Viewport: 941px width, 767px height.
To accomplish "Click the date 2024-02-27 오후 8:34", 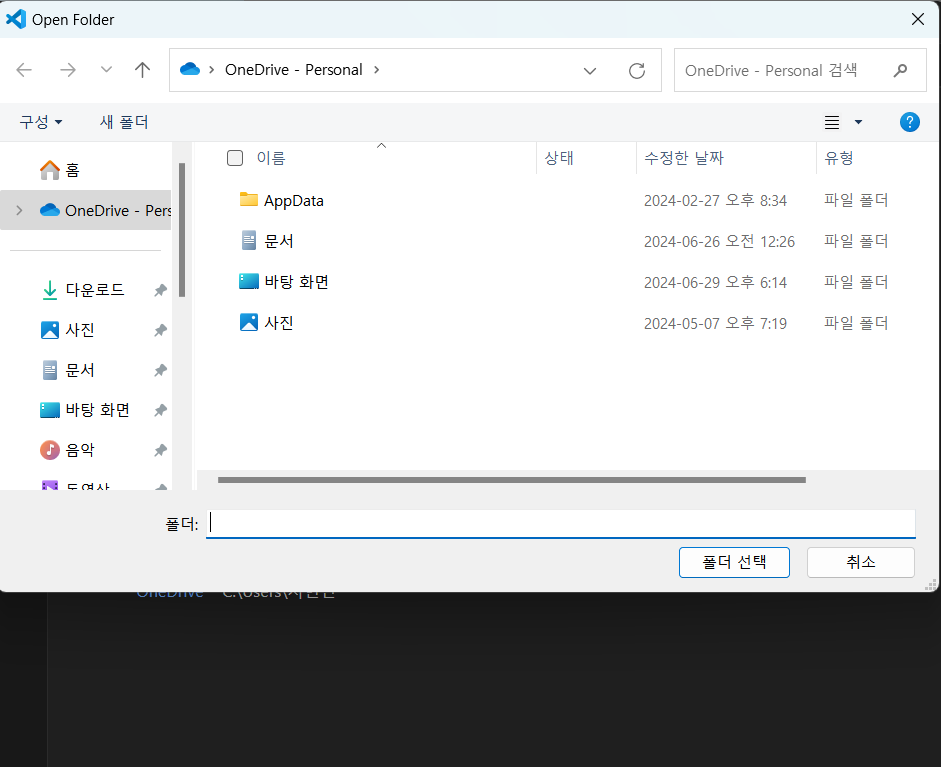I will [715, 200].
